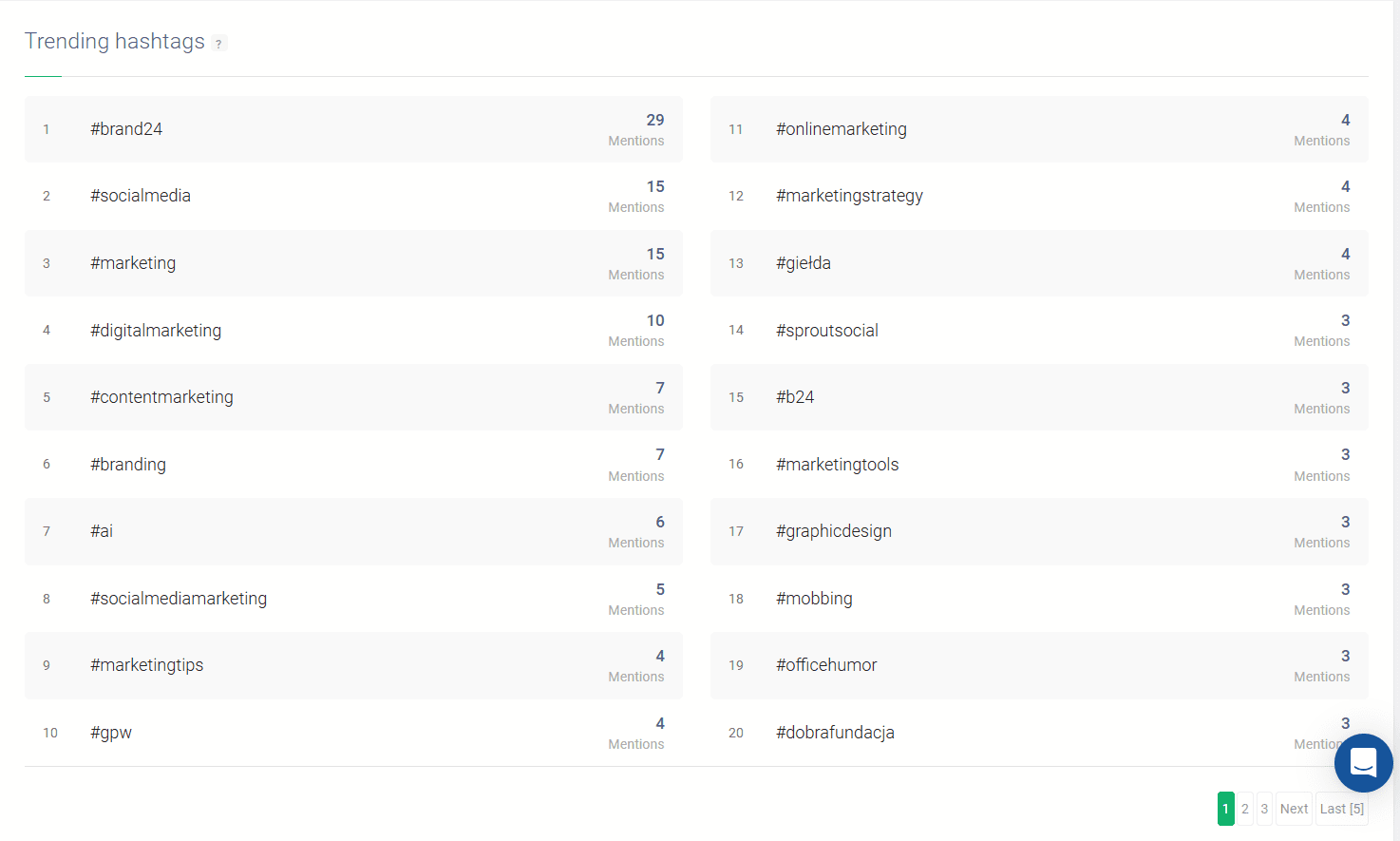Go to page 2 of hashtags

pyautogui.click(x=1245, y=809)
